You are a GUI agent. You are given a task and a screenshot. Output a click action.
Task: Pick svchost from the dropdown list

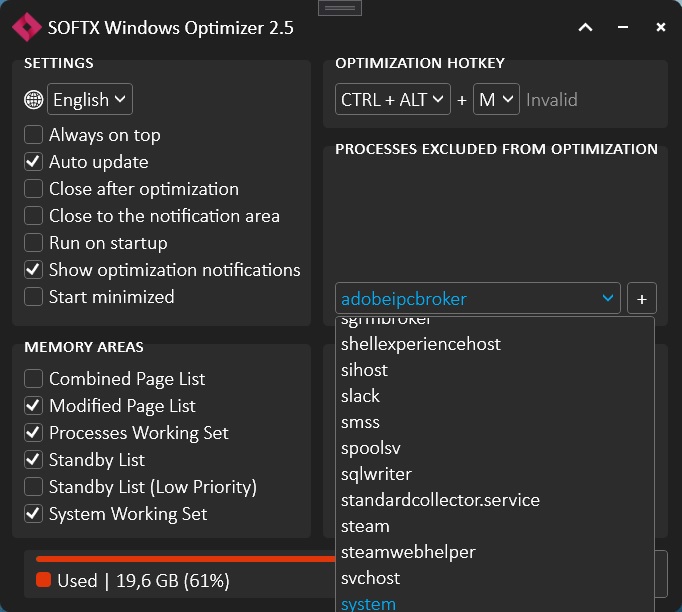tap(370, 578)
